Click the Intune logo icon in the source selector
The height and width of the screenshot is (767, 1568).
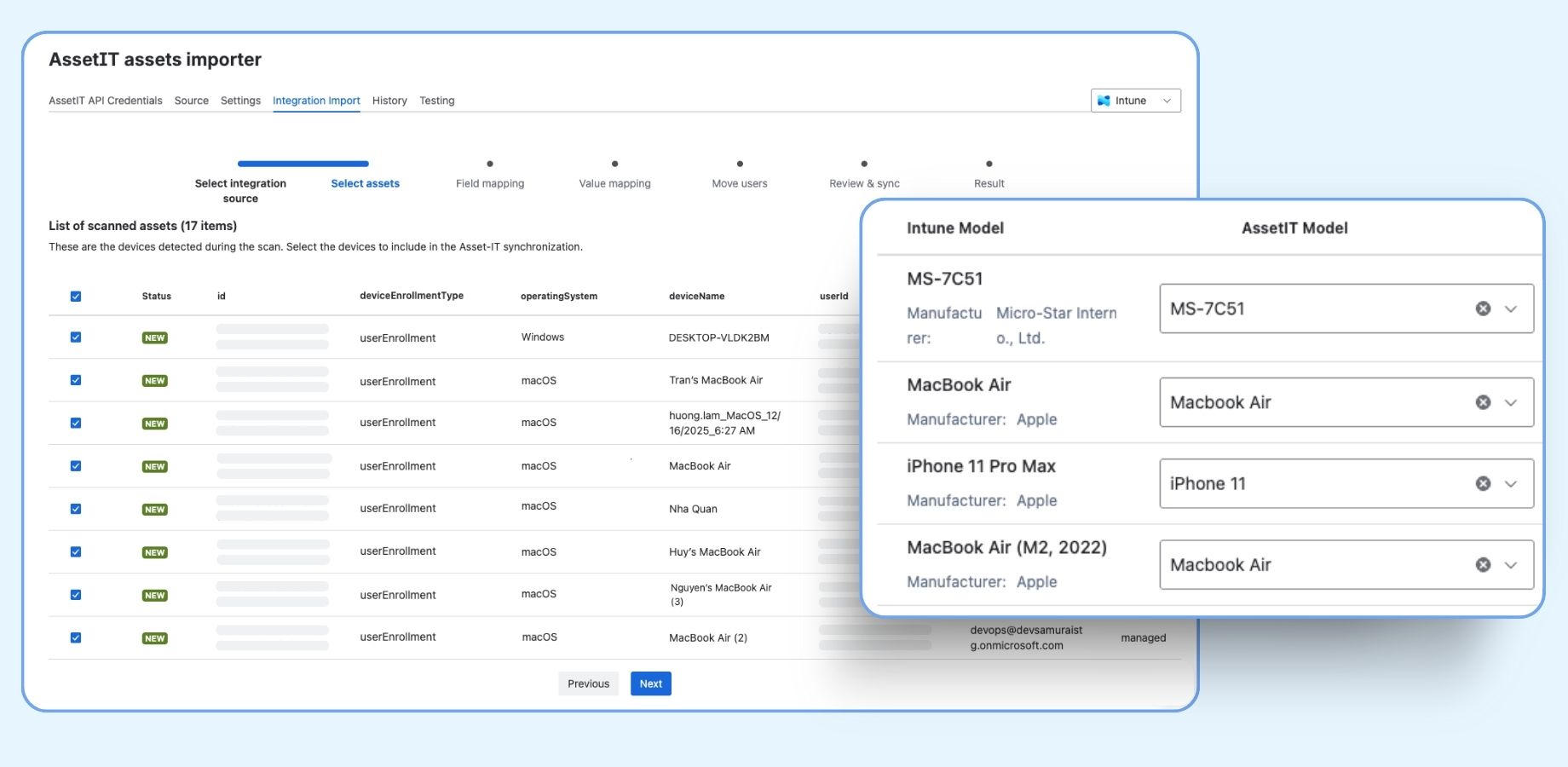coord(1107,100)
